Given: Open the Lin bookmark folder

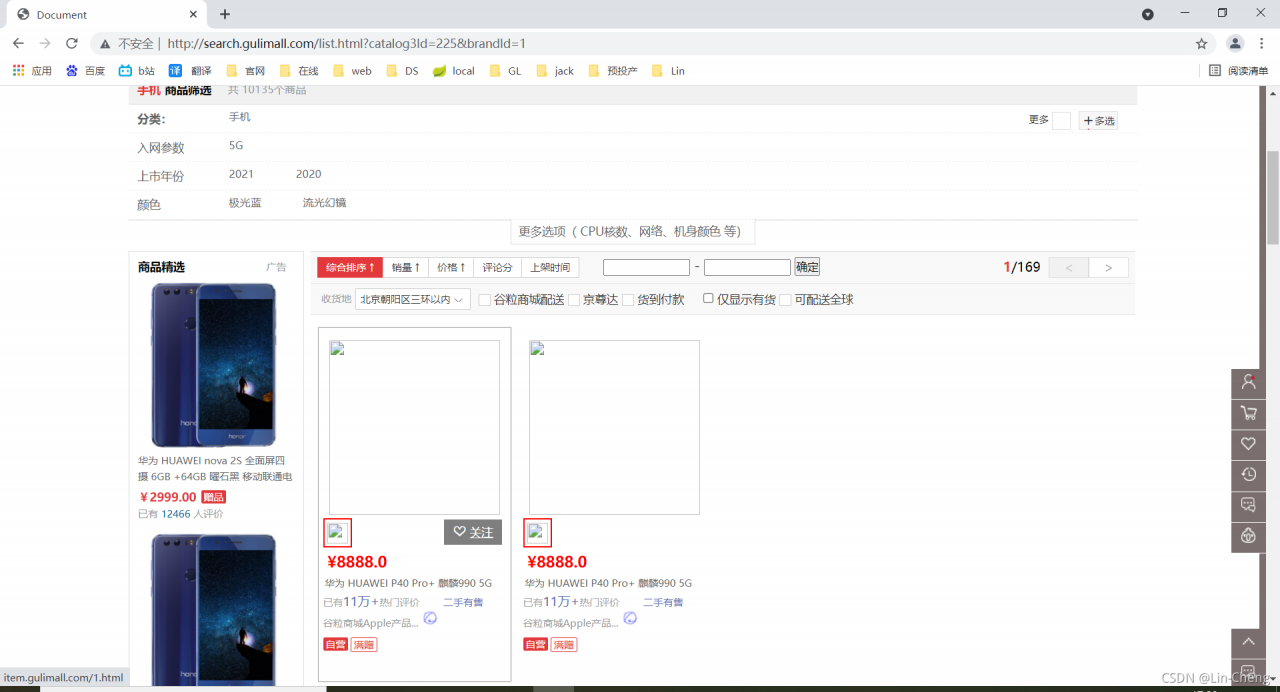Looking at the screenshot, I should [668, 71].
